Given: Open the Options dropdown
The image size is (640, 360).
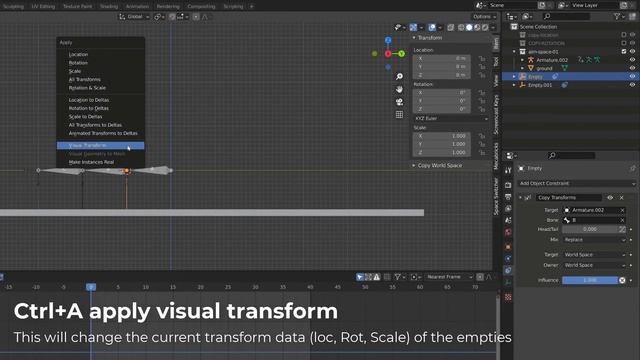Looking at the screenshot, I should coord(484,17).
